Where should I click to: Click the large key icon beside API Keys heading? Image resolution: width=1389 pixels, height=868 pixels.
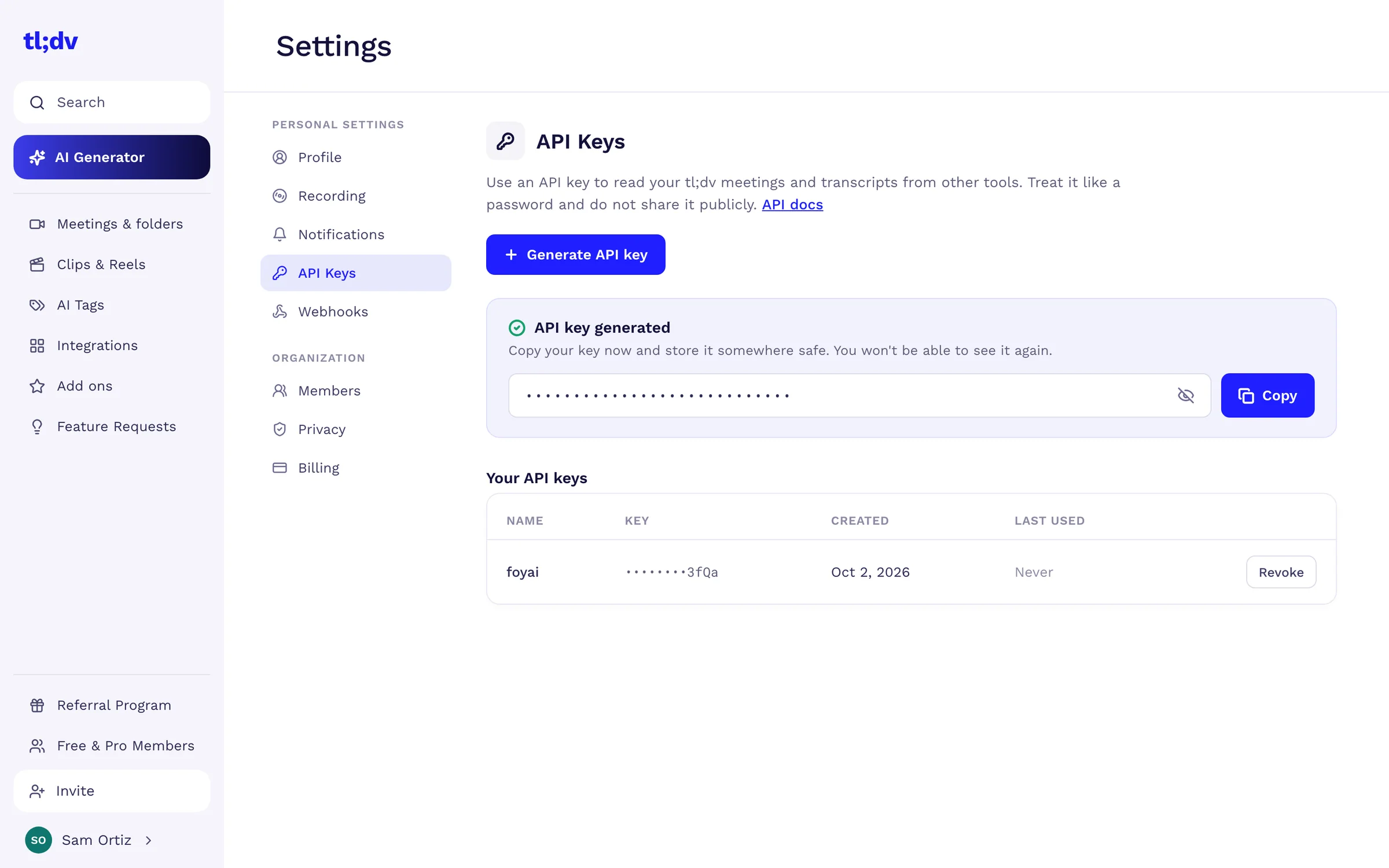click(505, 141)
